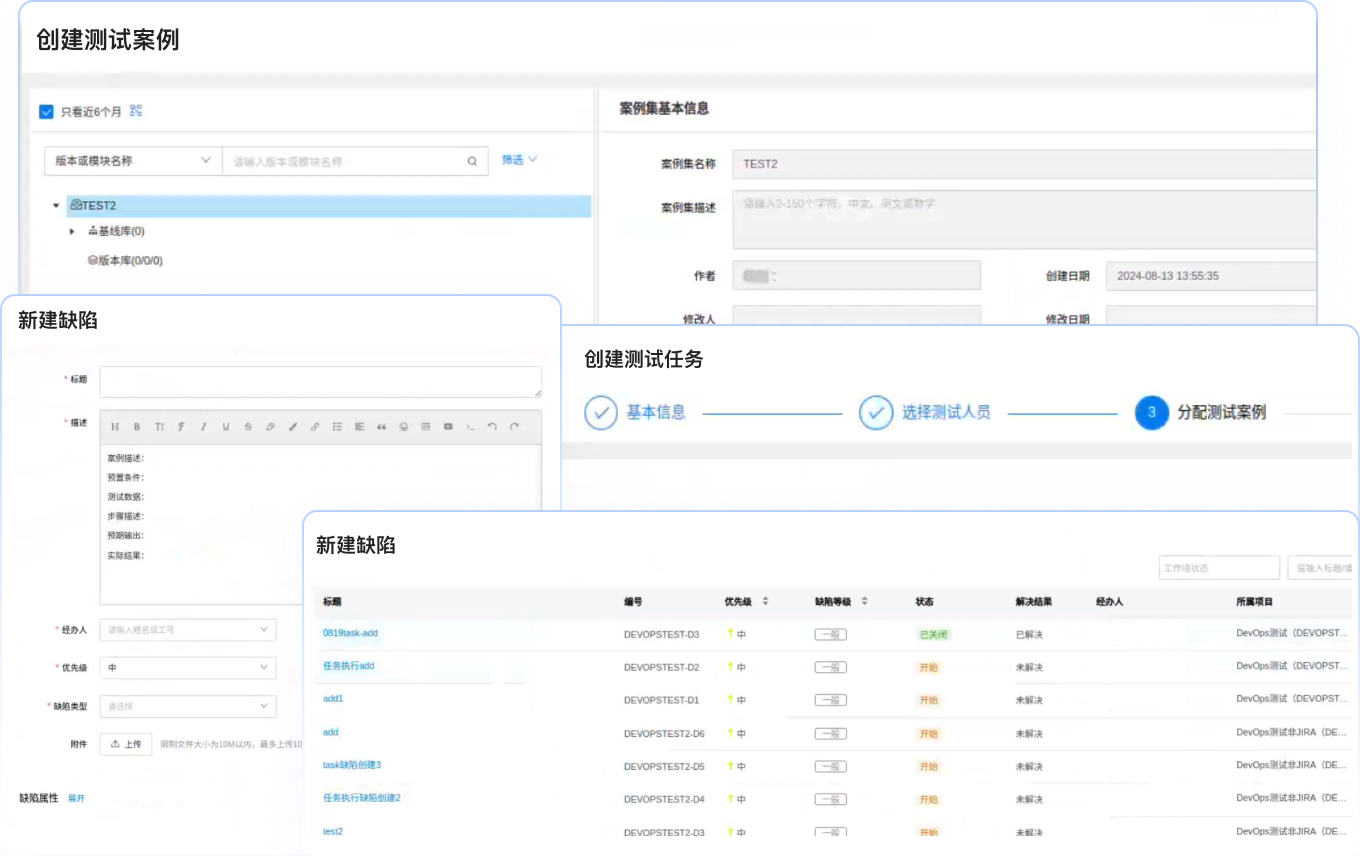Image resolution: width=1360 pixels, height=856 pixels.
Task: Expand the 基线库(0) tree node arrow
Action: click(x=72, y=232)
